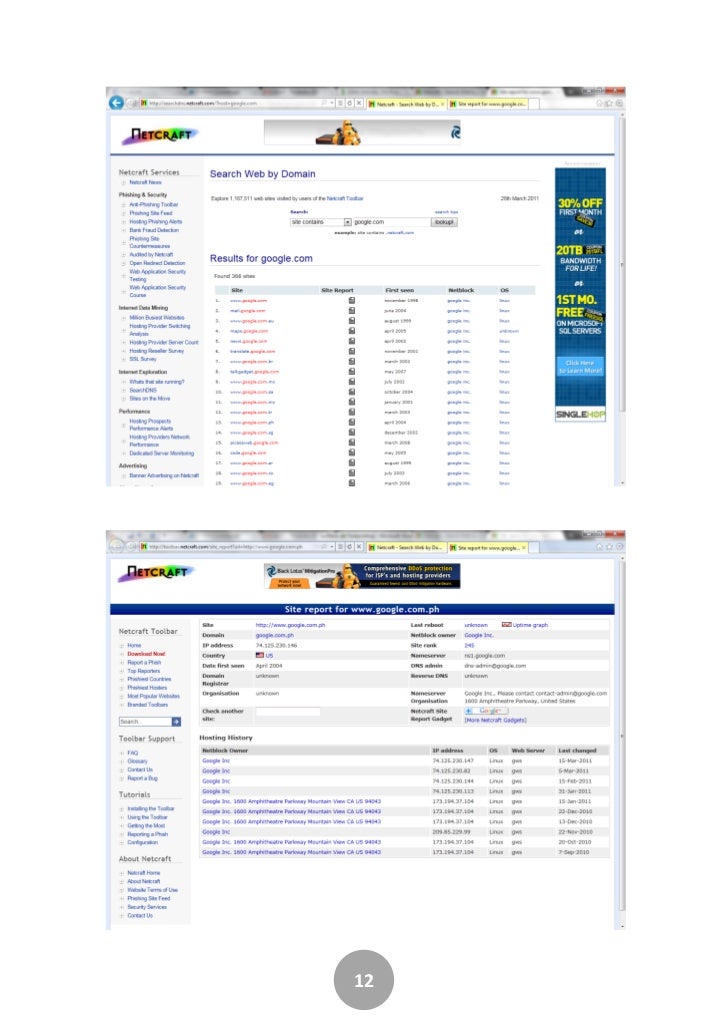Go back in the Search Web by Domain browser window
The width and height of the screenshot is (728, 1030).
click(116, 103)
